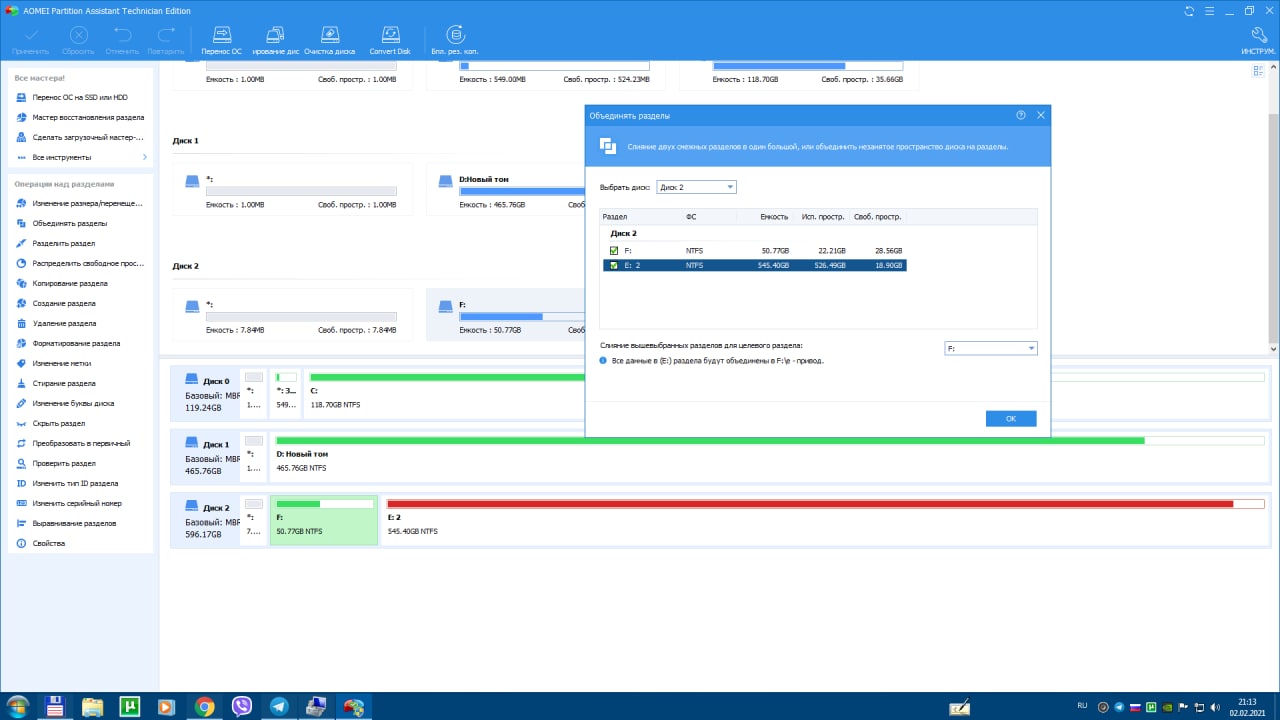Expand Все инструменты in the sidebar
Viewport: 1280px width, 720px height.
[x=80, y=157]
